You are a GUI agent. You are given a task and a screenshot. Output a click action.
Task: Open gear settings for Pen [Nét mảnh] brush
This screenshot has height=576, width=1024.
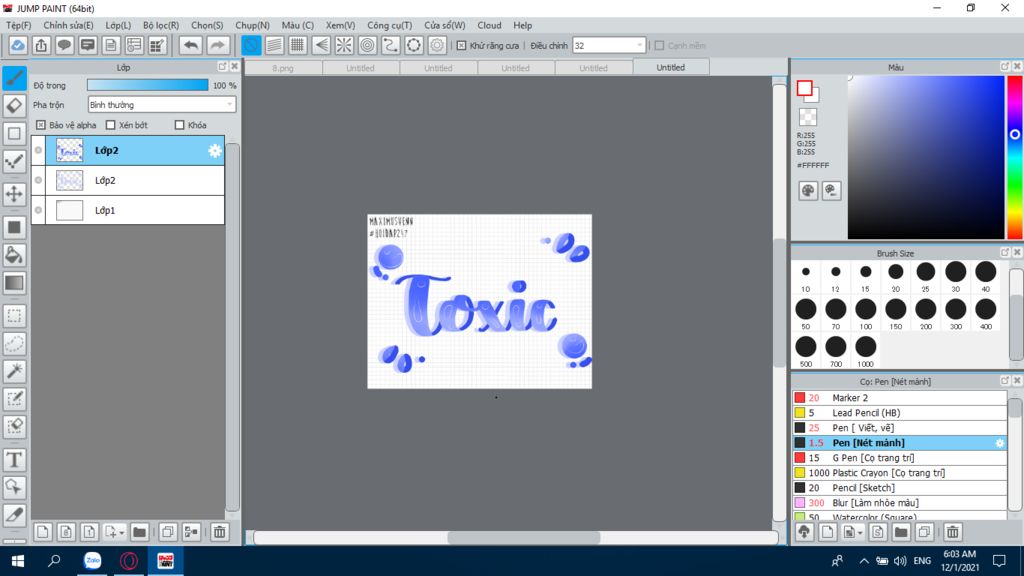[x=1000, y=443]
